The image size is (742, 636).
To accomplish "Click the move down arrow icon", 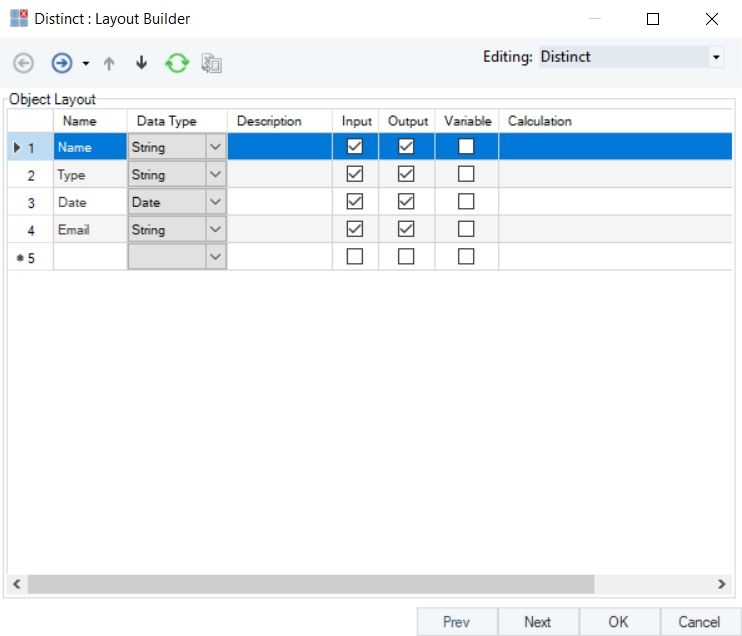I will click(x=141, y=63).
